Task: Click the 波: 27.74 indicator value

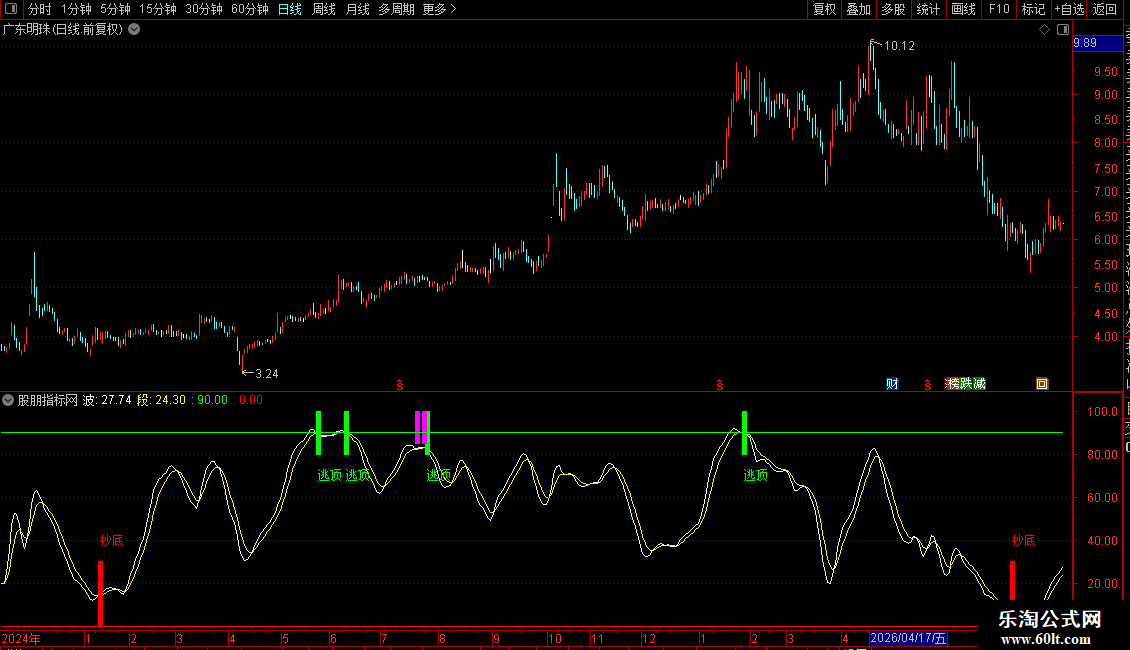Action: pos(107,400)
